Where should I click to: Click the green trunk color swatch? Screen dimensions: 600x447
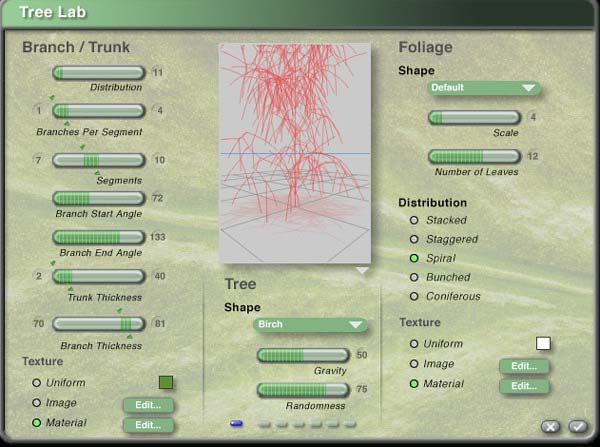(166, 382)
